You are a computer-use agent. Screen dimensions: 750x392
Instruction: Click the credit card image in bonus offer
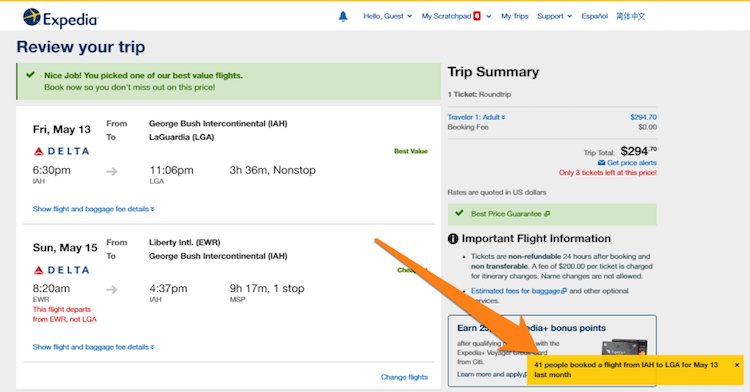(624, 347)
